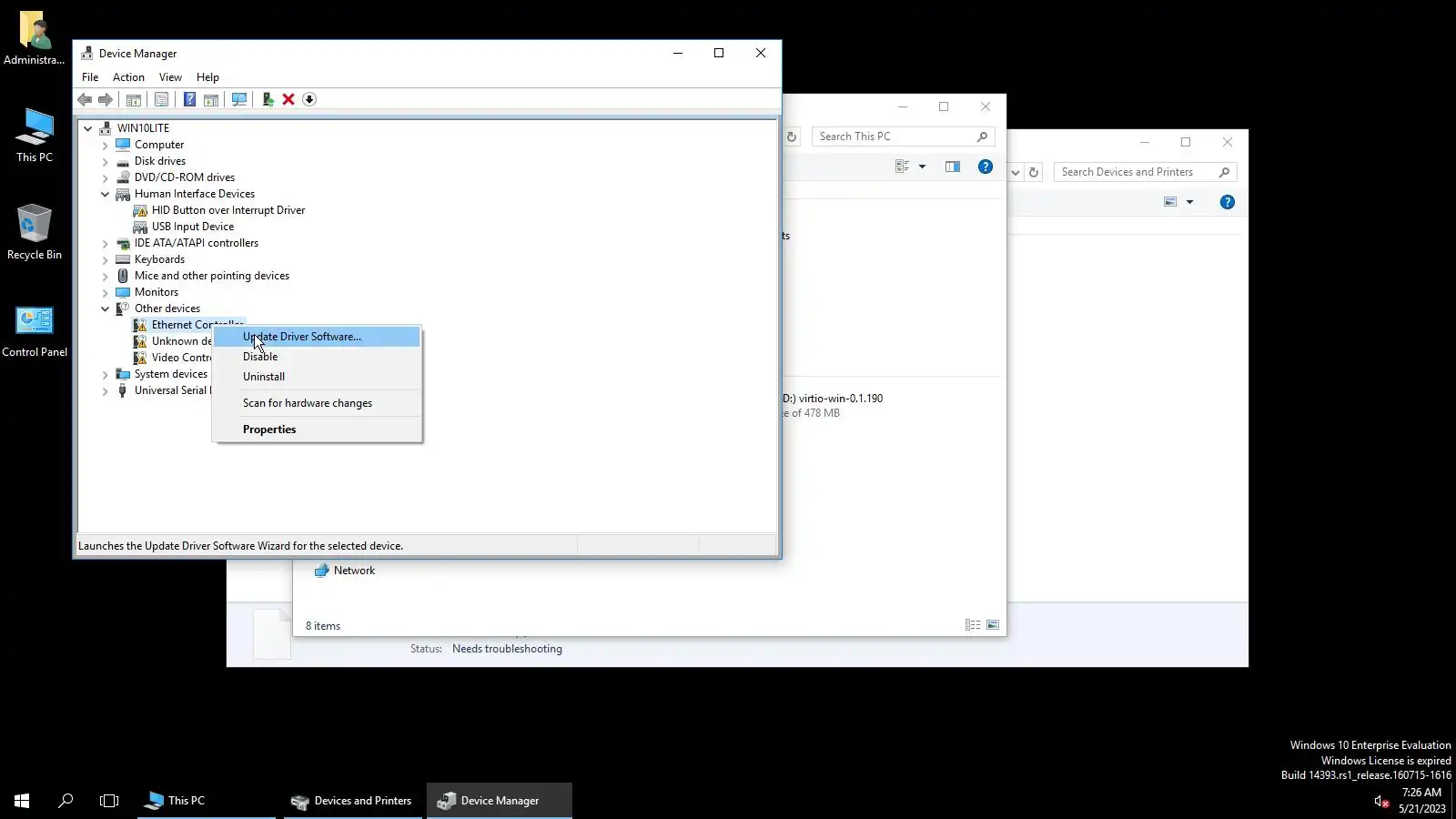Select the Network item in This PC navigation
The image size is (1456, 819).
coord(344,571)
